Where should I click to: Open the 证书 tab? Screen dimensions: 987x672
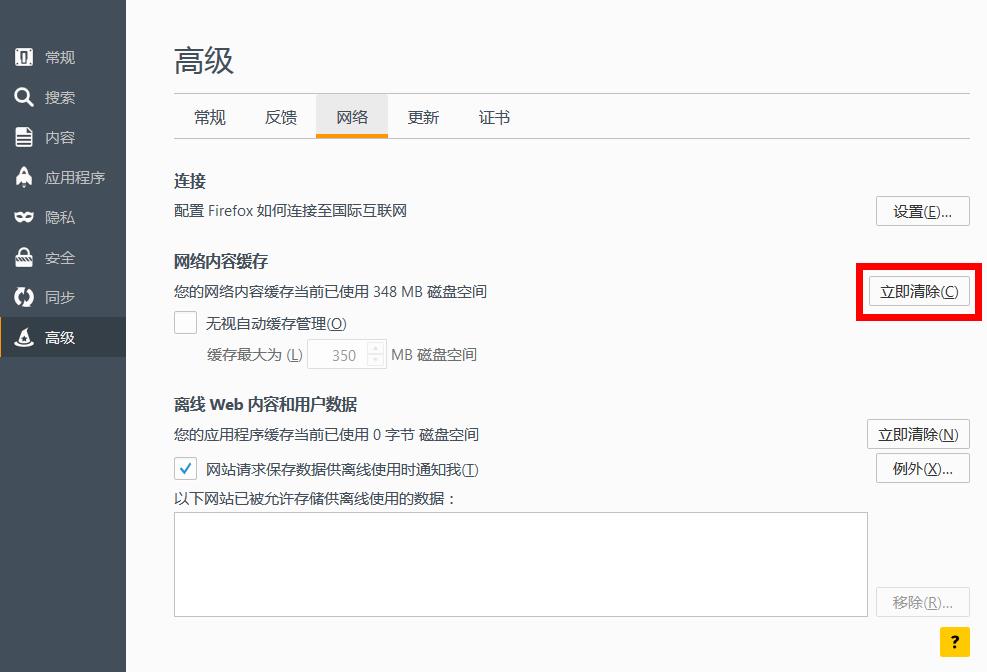click(x=494, y=117)
